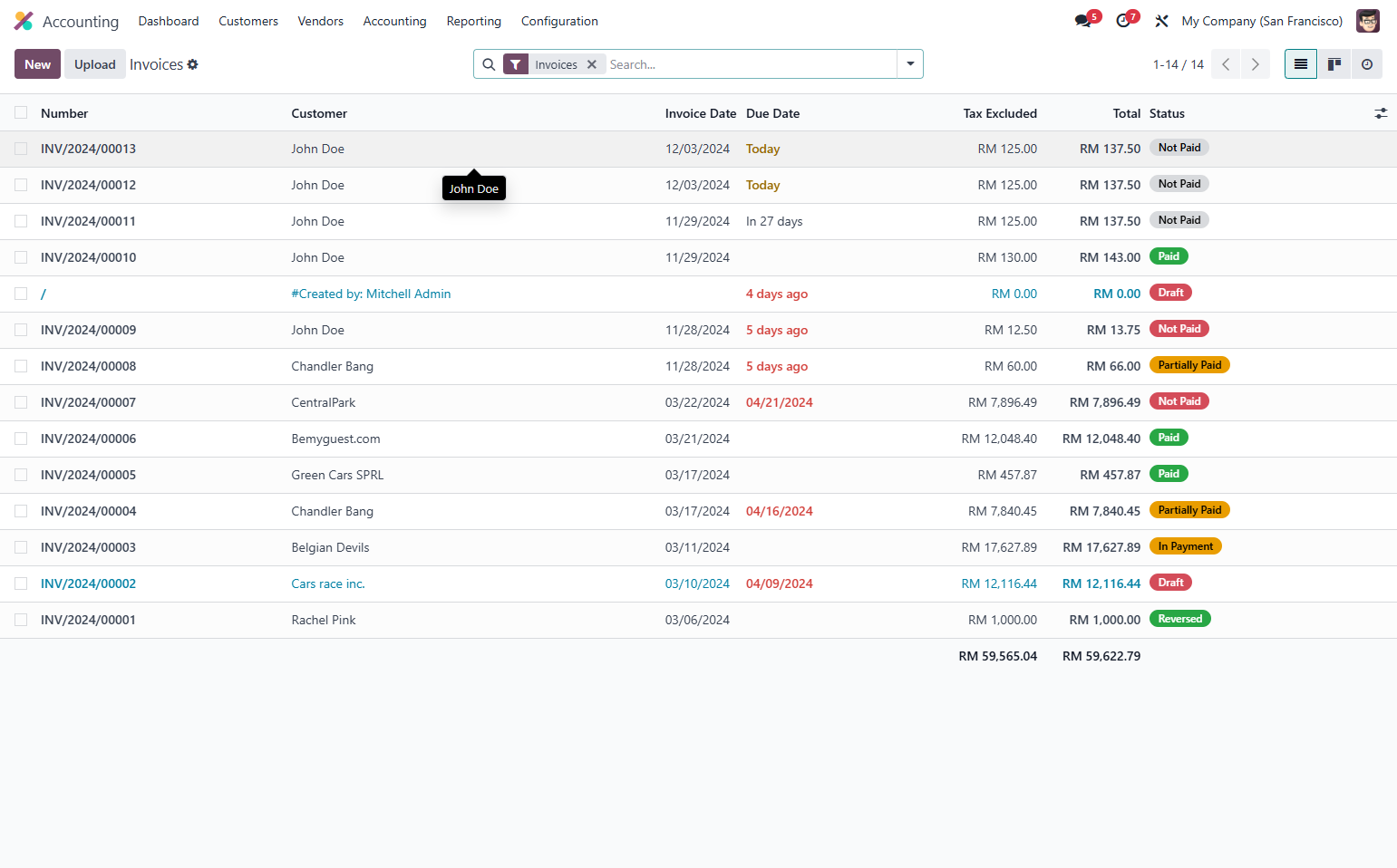Click the CentralPark customer cell
This screenshot has width=1397, height=868.
click(x=324, y=402)
